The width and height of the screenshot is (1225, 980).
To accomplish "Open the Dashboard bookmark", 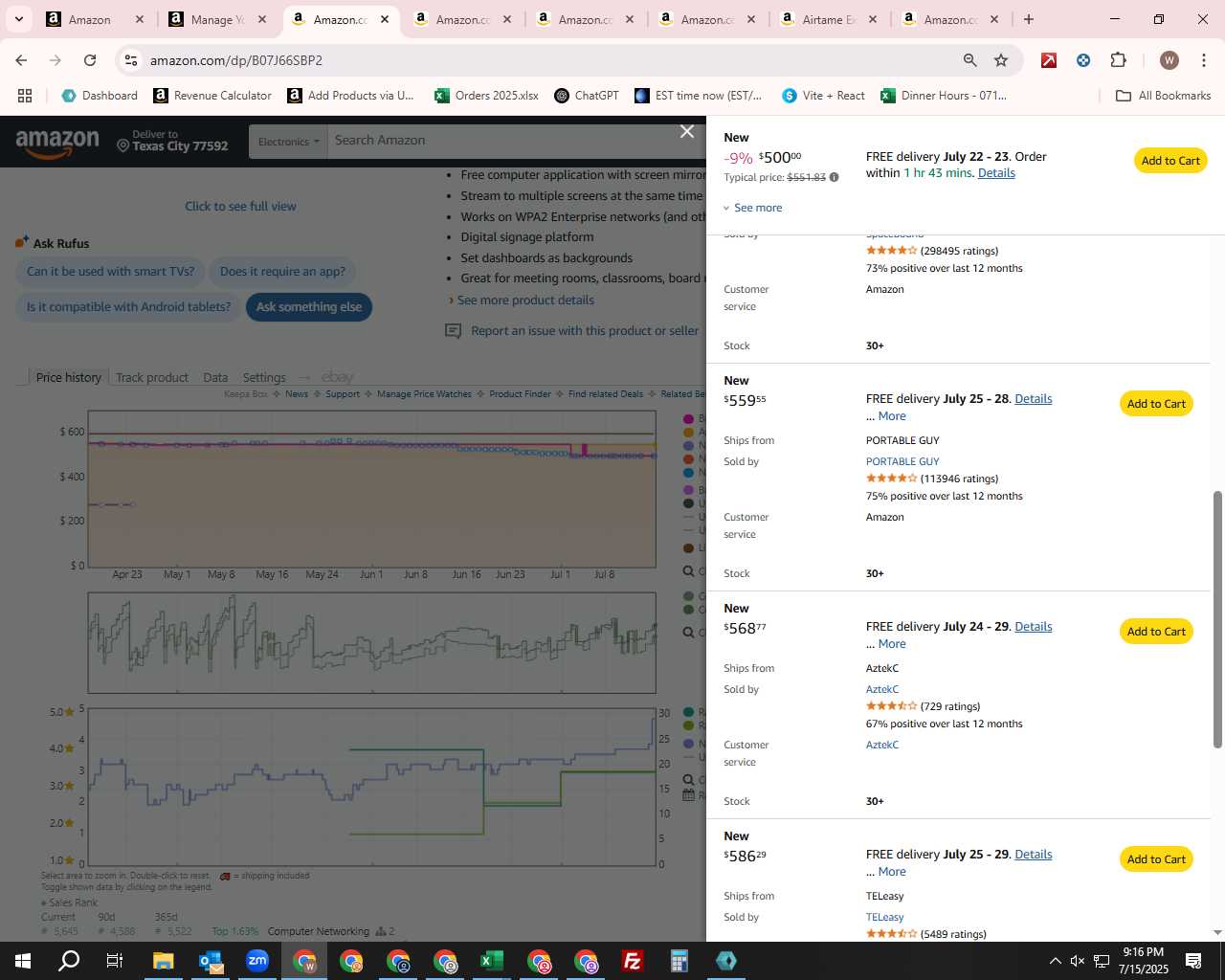I will pyautogui.click(x=100, y=96).
